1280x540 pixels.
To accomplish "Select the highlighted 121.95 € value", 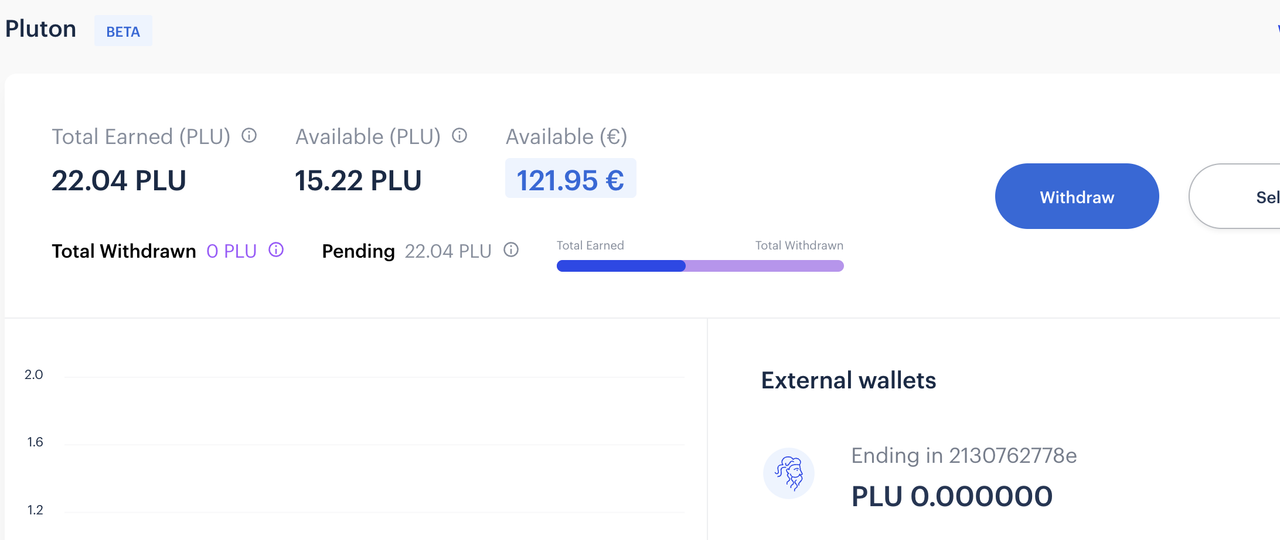I will [x=570, y=180].
